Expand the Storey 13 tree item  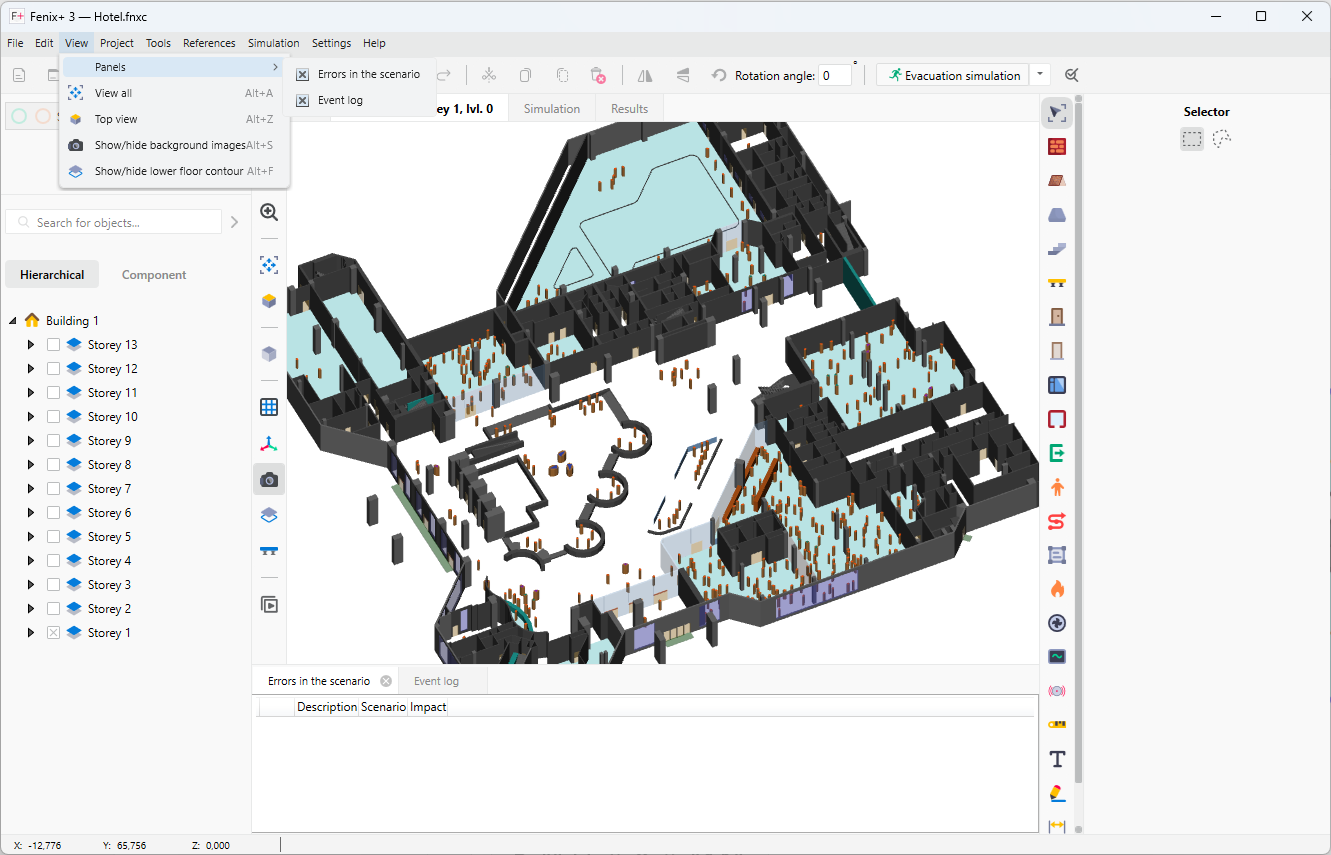30,343
